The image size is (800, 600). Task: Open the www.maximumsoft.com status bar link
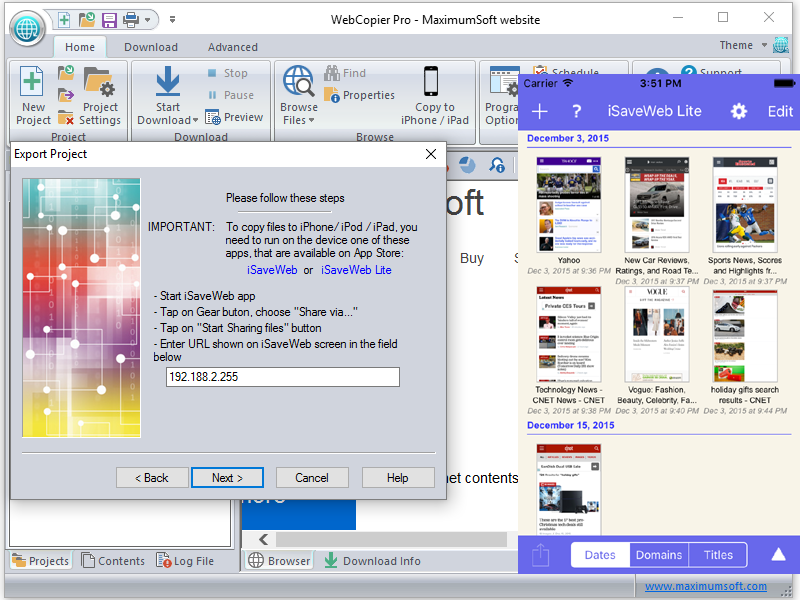706,586
